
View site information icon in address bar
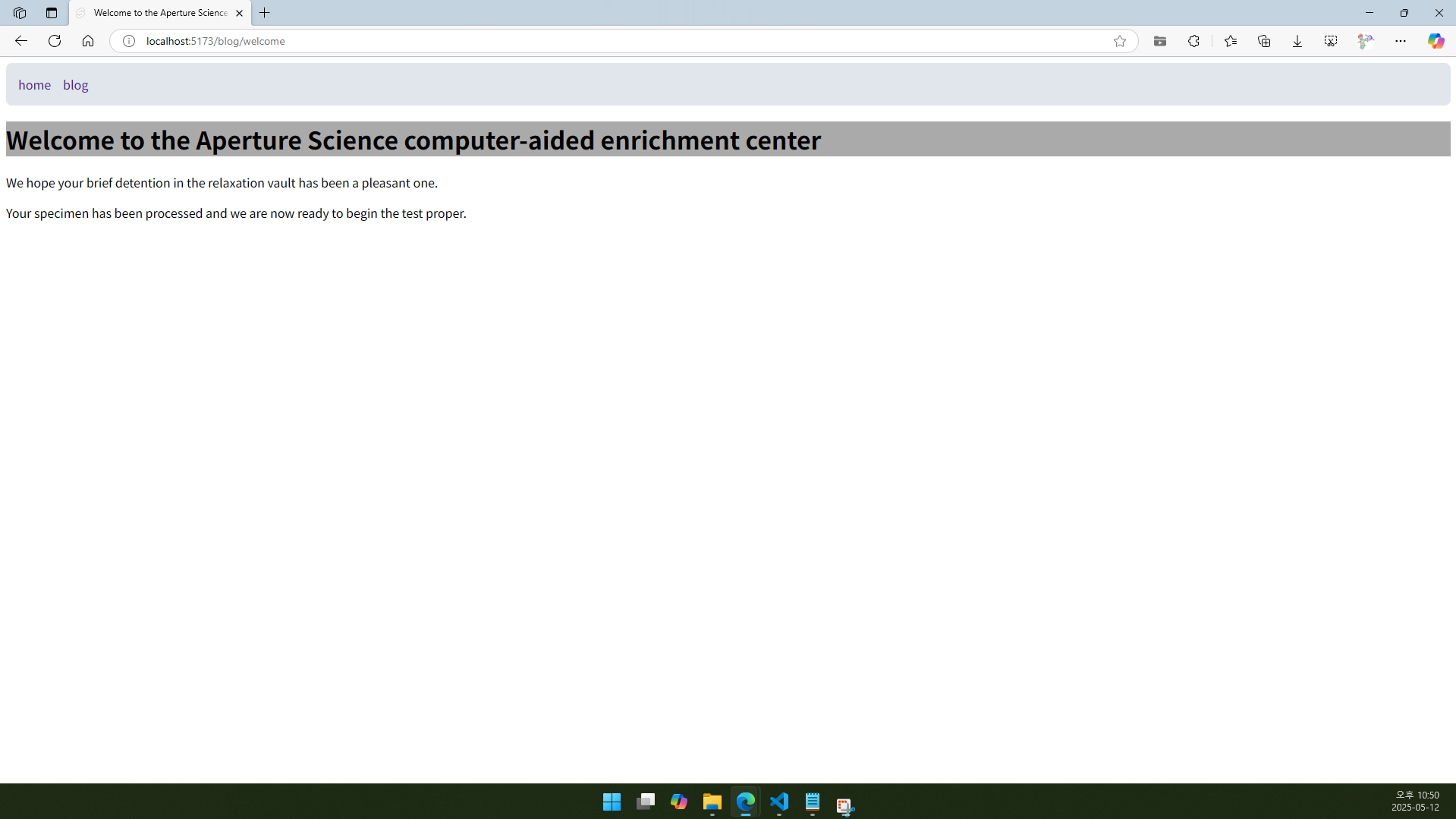pyautogui.click(x=129, y=41)
